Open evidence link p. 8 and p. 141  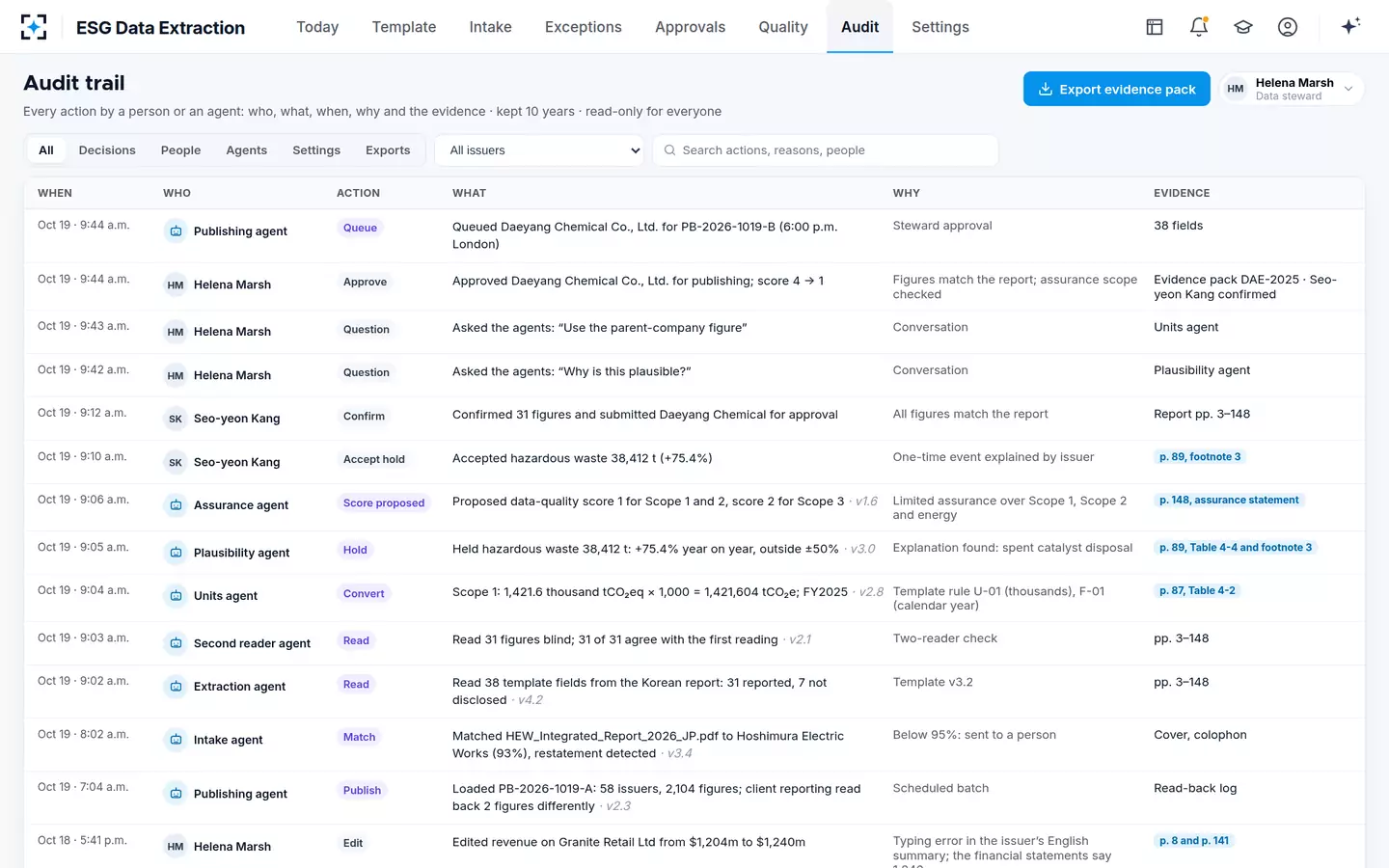click(x=1194, y=841)
